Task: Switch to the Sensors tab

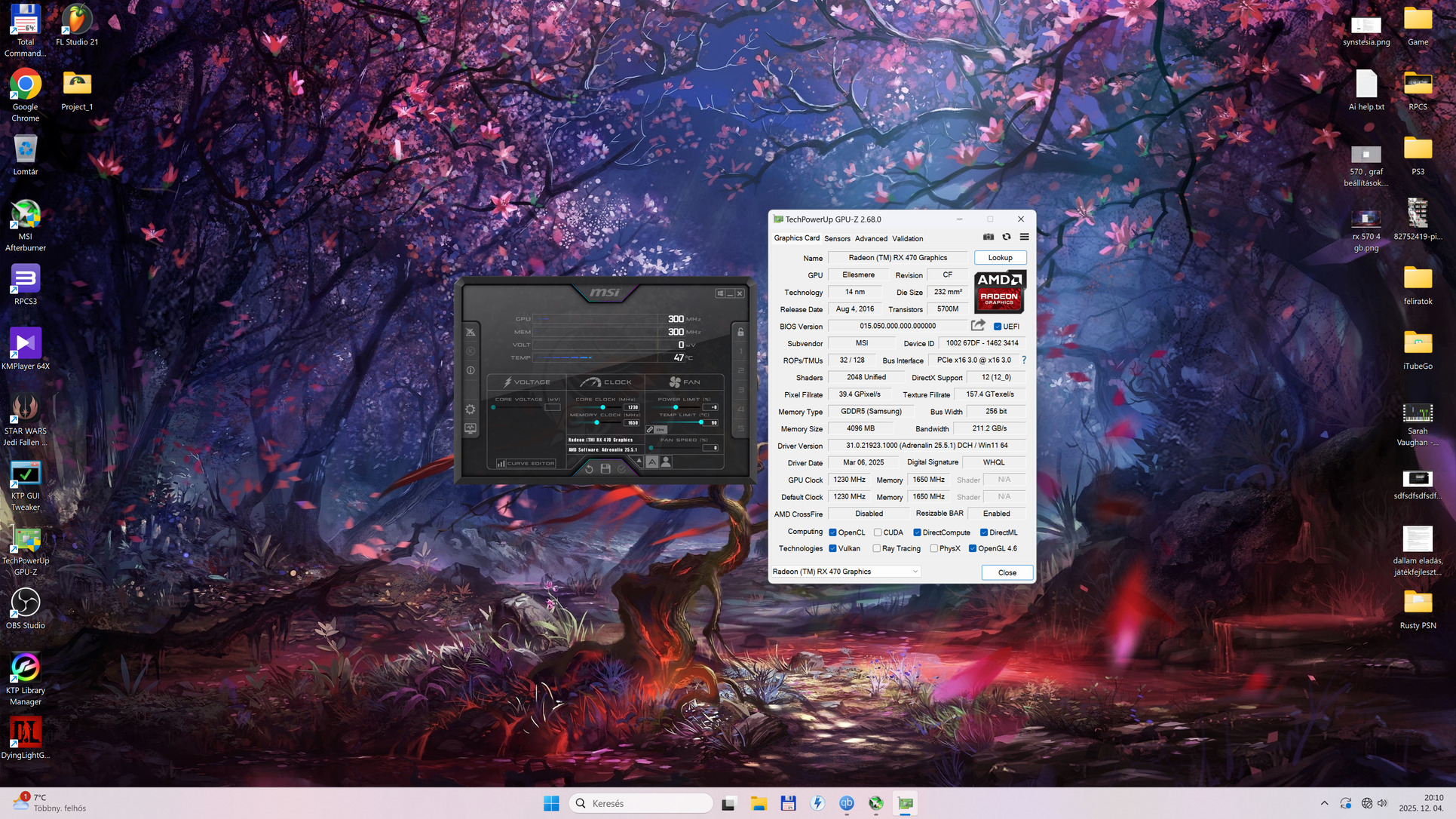Action: 837,238
